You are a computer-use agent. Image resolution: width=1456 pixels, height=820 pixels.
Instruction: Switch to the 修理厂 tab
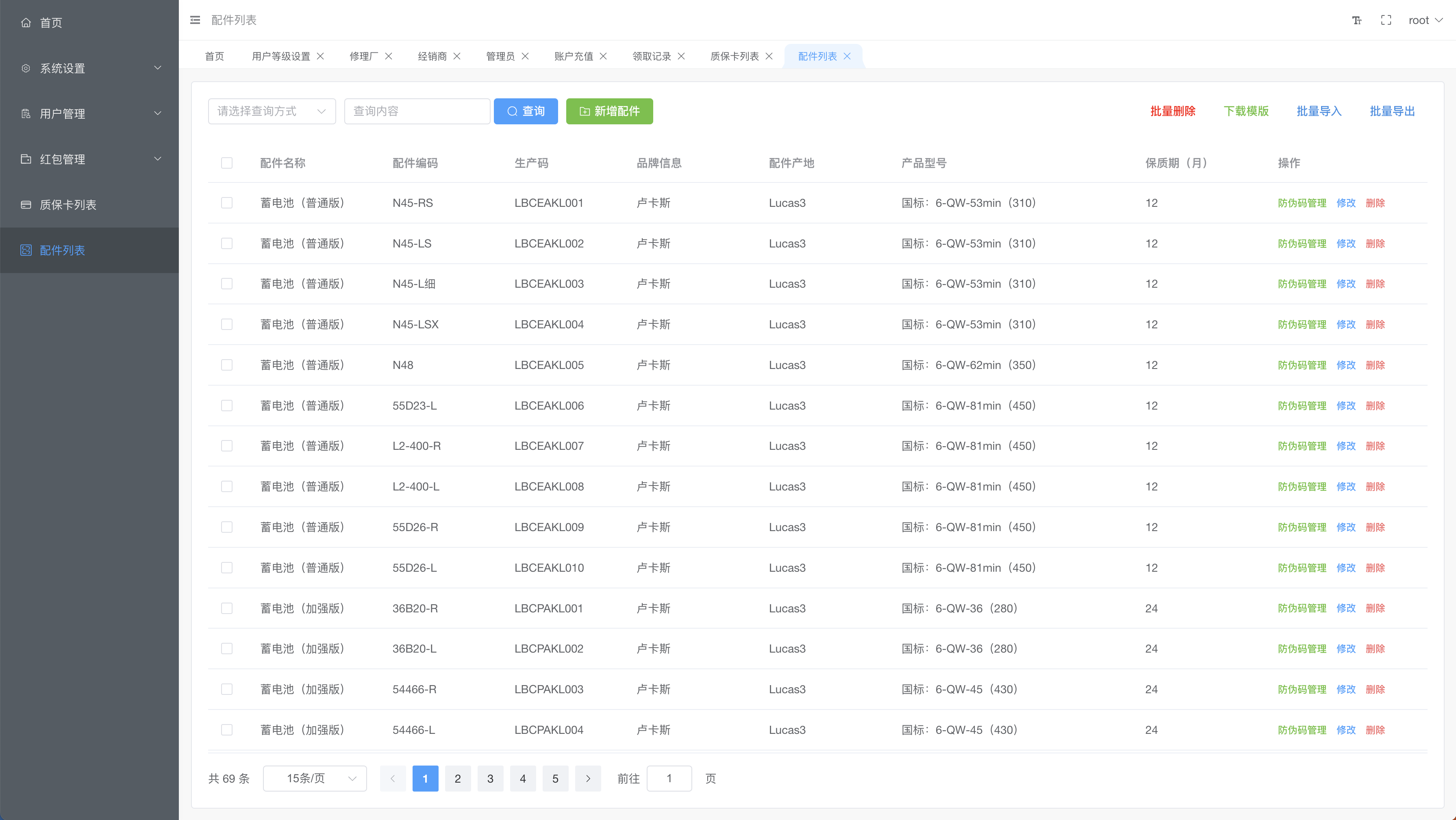coord(364,56)
